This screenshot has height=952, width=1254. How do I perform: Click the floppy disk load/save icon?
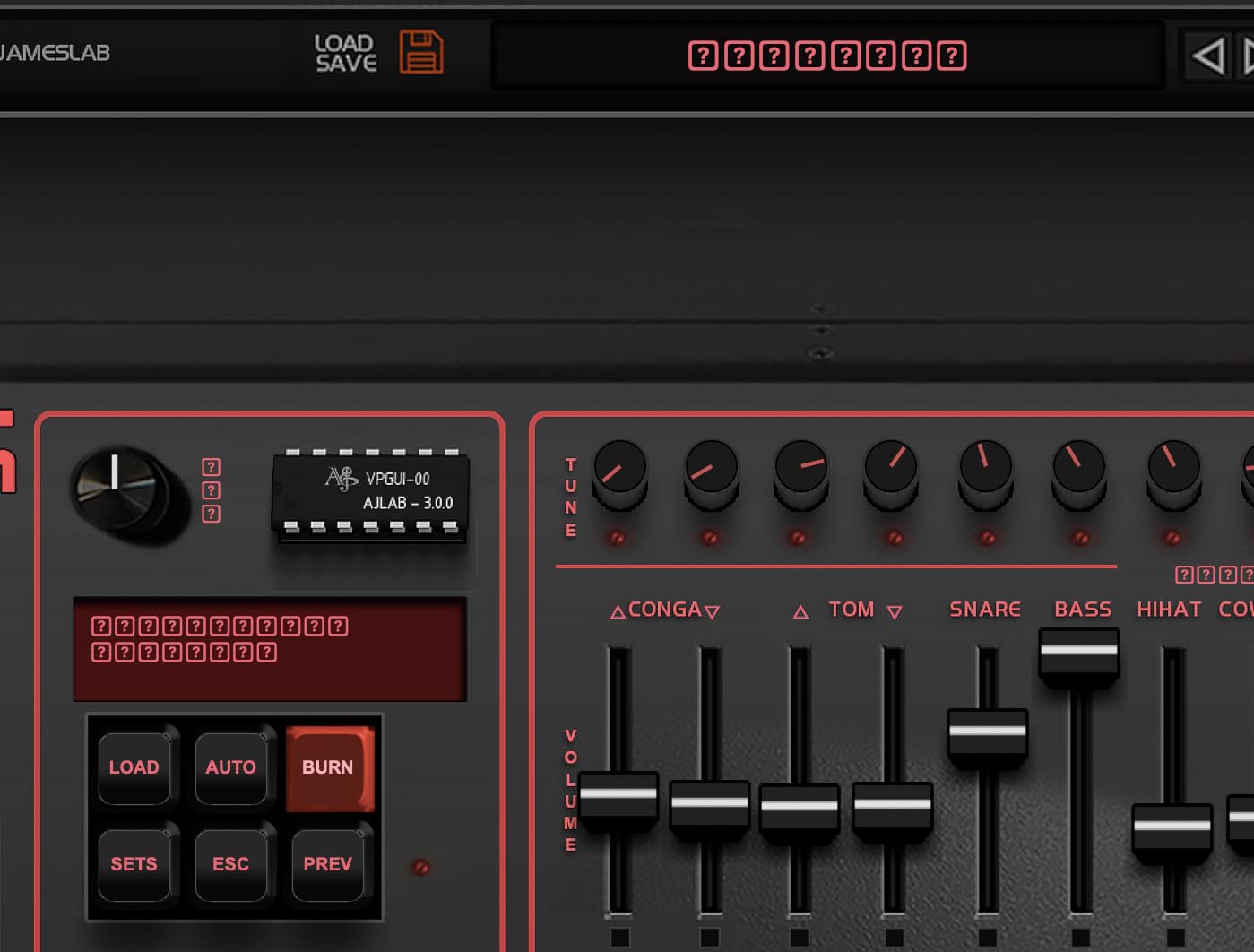point(420,52)
